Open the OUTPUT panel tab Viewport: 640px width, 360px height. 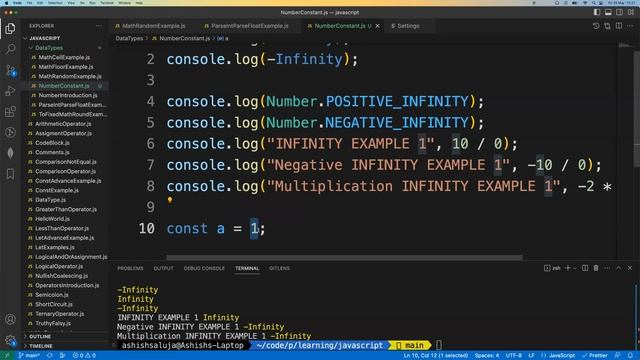[163, 268]
